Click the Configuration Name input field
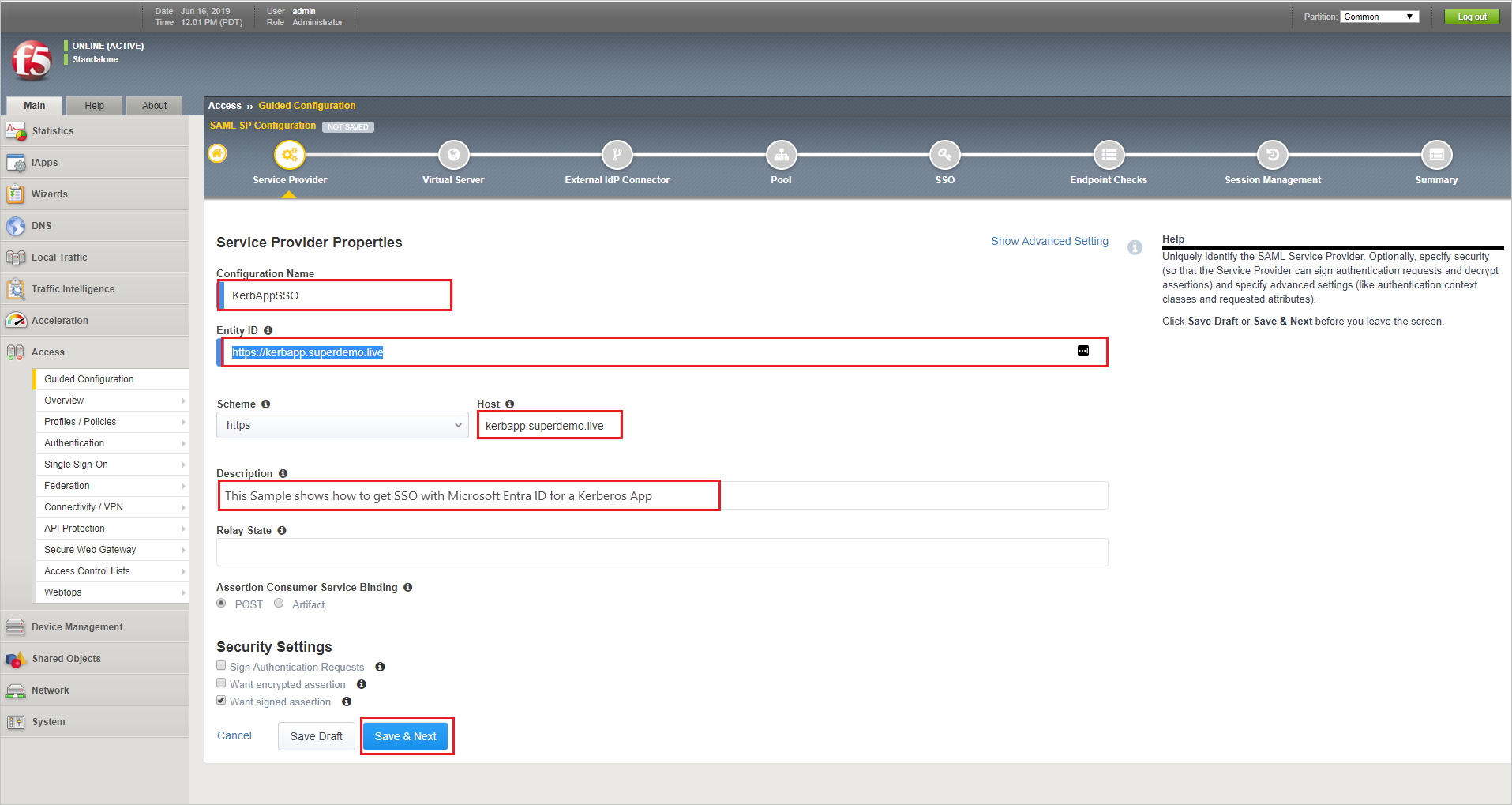The height and width of the screenshot is (805, 1512). click(x=334, y=295)
